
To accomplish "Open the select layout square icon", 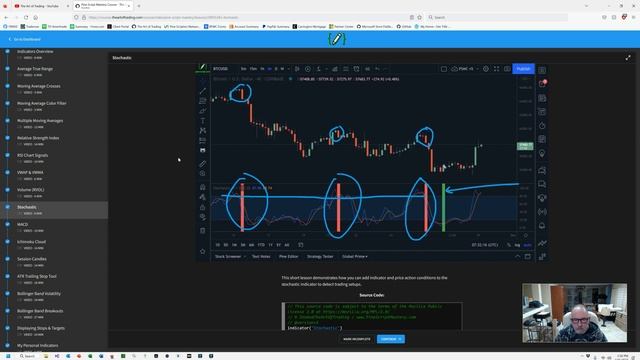I will click(x=444, y=69).
